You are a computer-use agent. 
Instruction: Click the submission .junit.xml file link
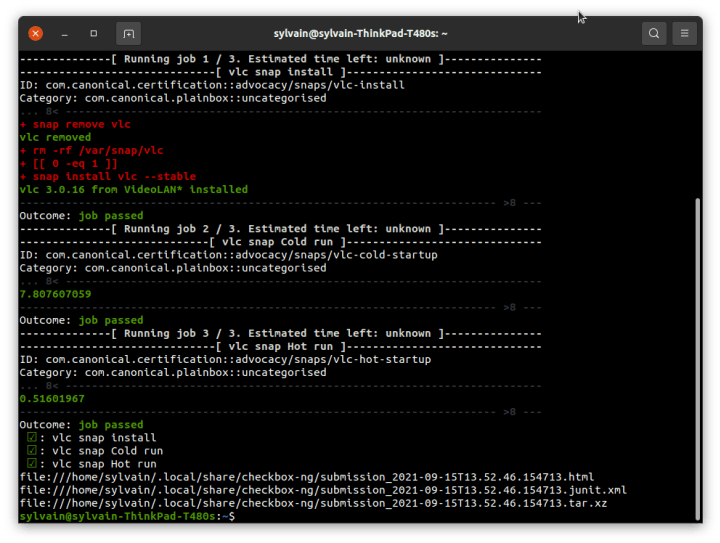[x=323, y=490]
